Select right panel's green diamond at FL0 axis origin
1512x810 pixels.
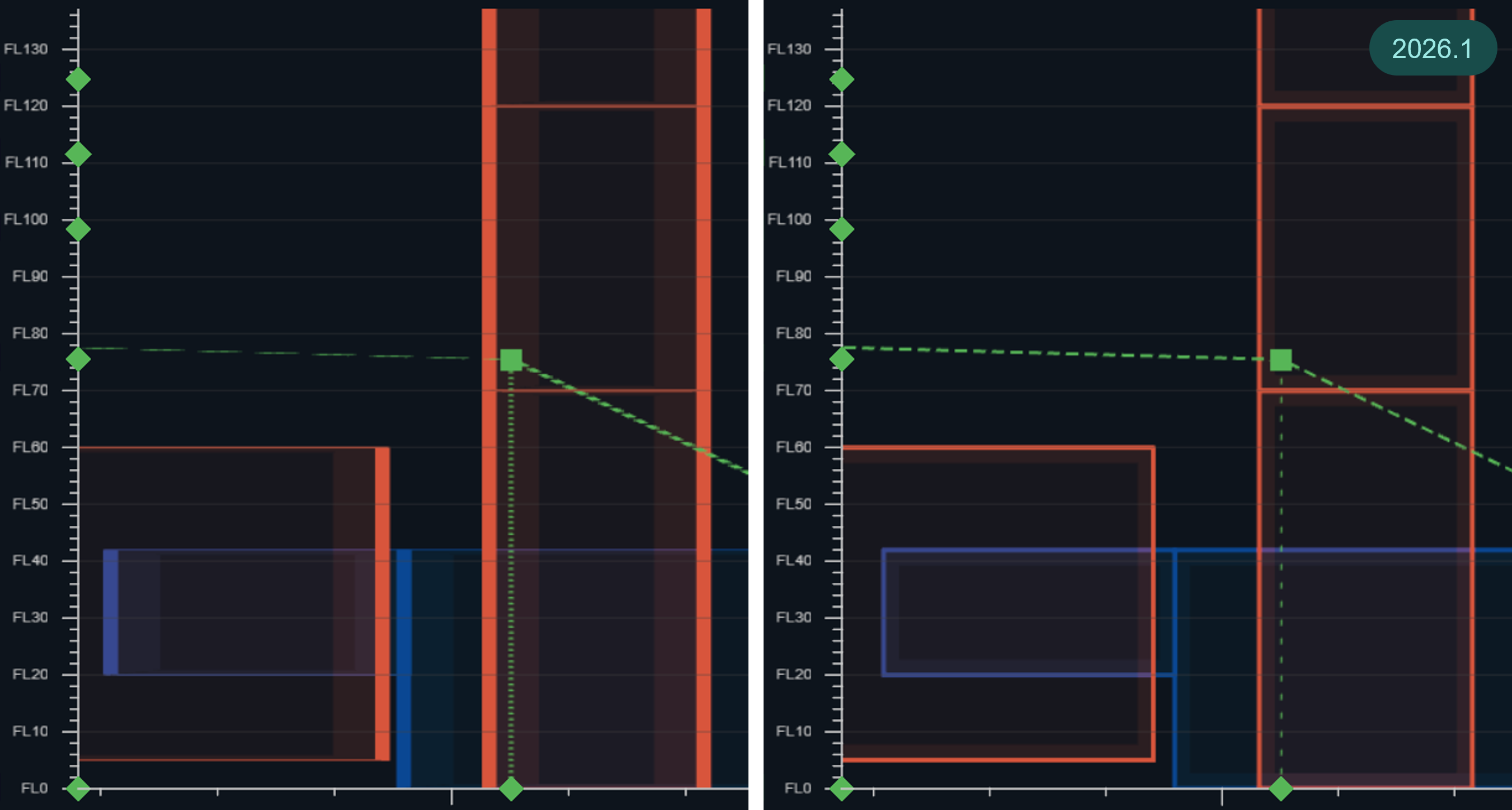pyautogui.click(x=842, y=788)
